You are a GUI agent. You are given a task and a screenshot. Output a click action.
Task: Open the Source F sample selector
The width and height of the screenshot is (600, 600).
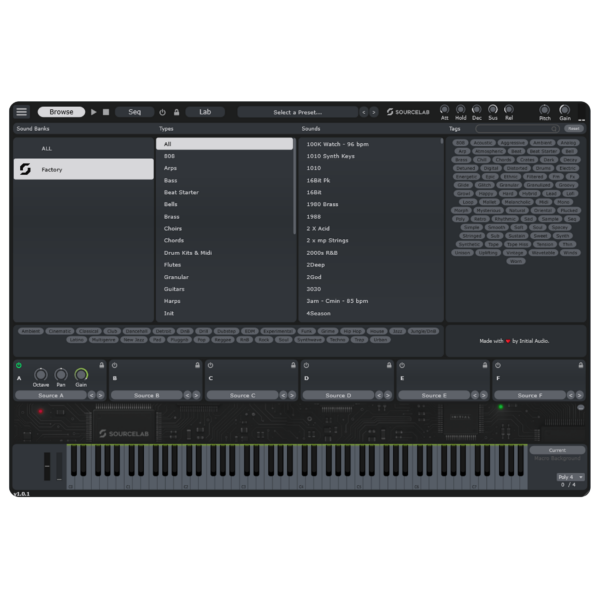click(530, 395)
